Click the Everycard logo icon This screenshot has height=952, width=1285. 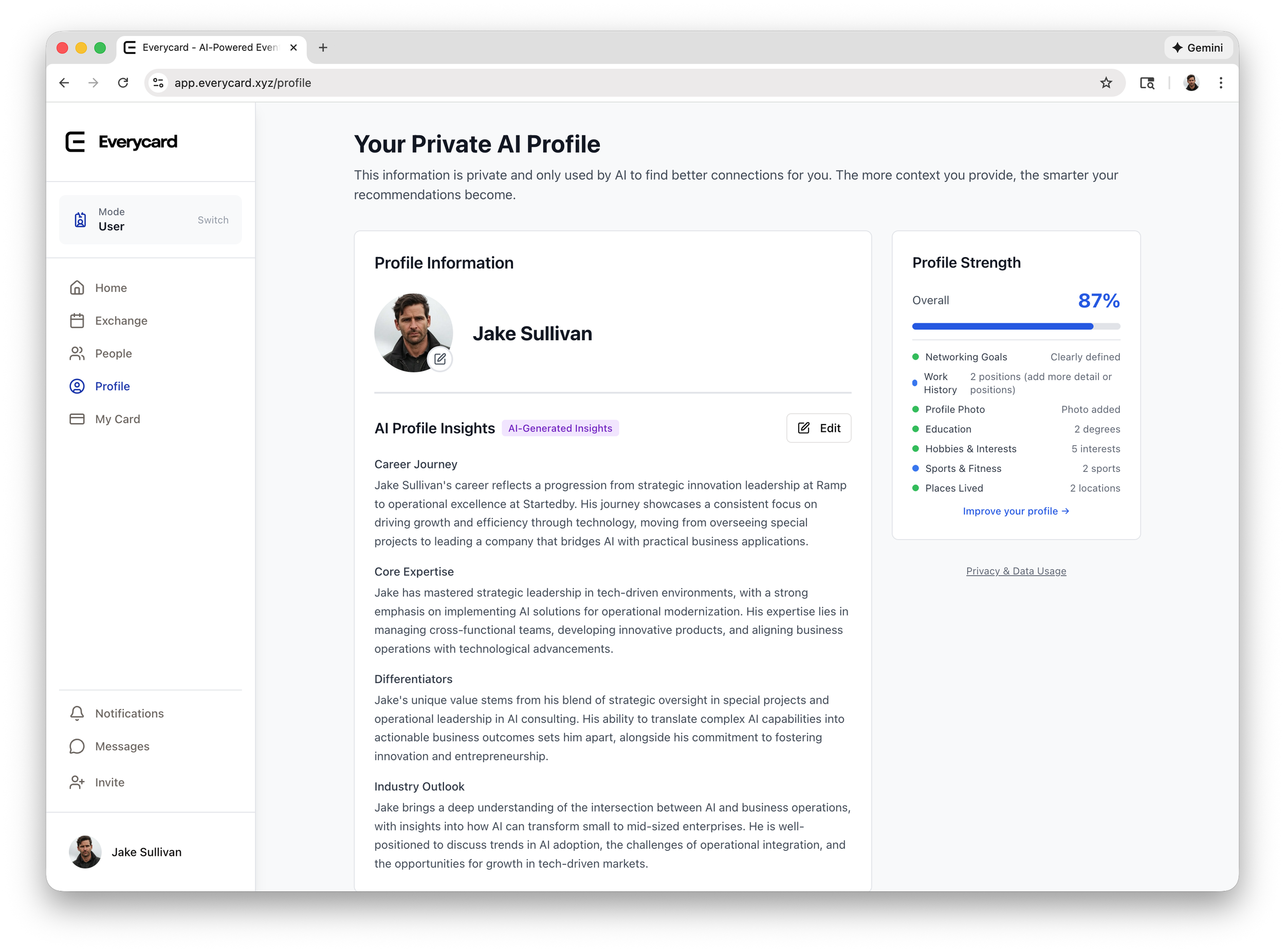76,142
